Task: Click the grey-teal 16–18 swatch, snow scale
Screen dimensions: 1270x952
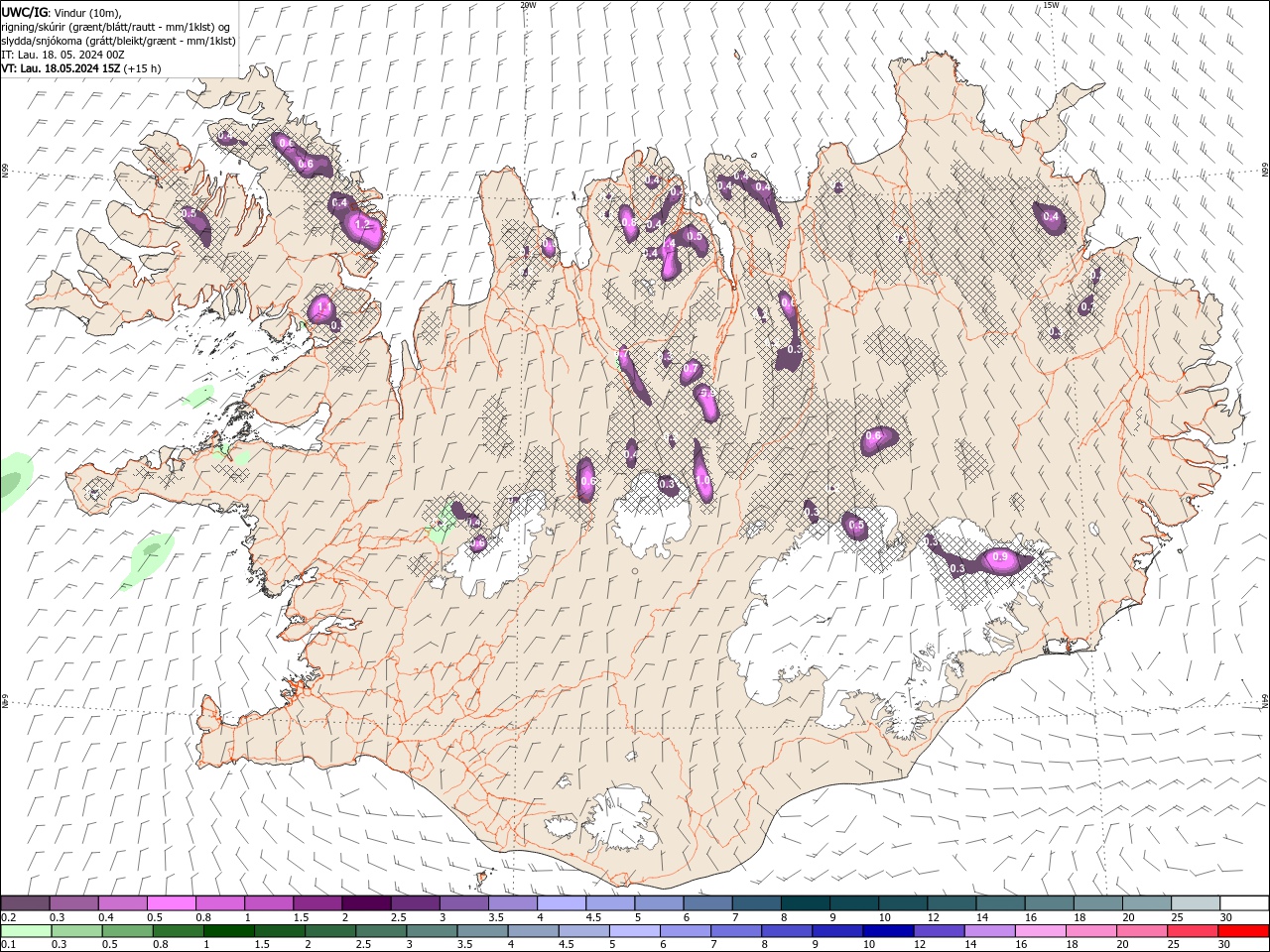Action: 1049,903
